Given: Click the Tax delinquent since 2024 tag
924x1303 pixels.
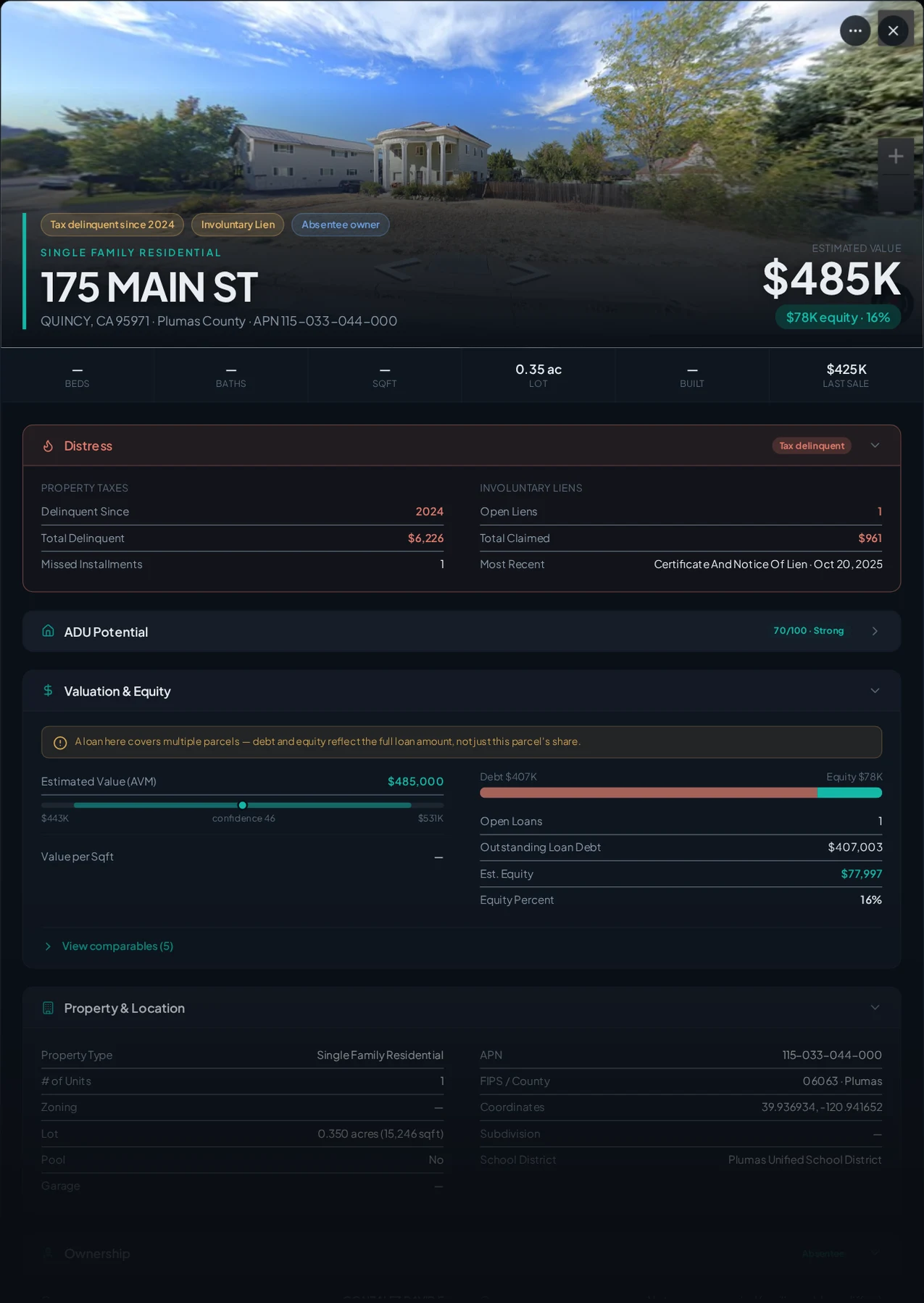Looking at the screenshot, I should click(112, 225).
